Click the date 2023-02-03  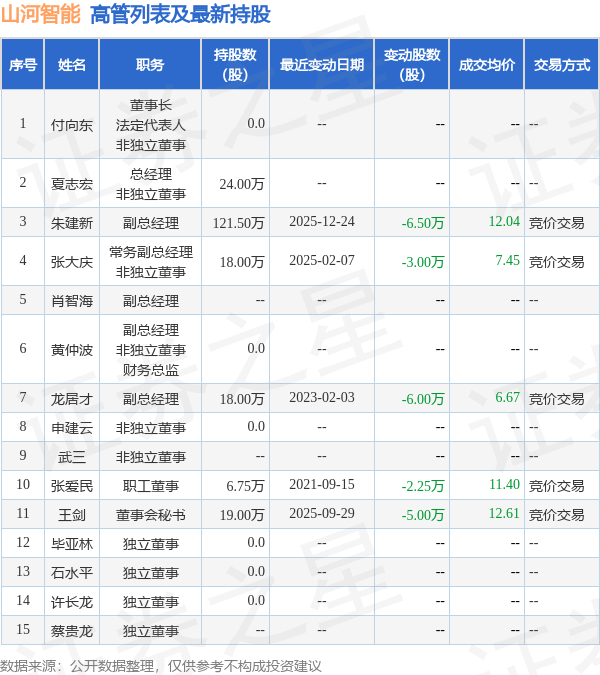coord(322,397)
